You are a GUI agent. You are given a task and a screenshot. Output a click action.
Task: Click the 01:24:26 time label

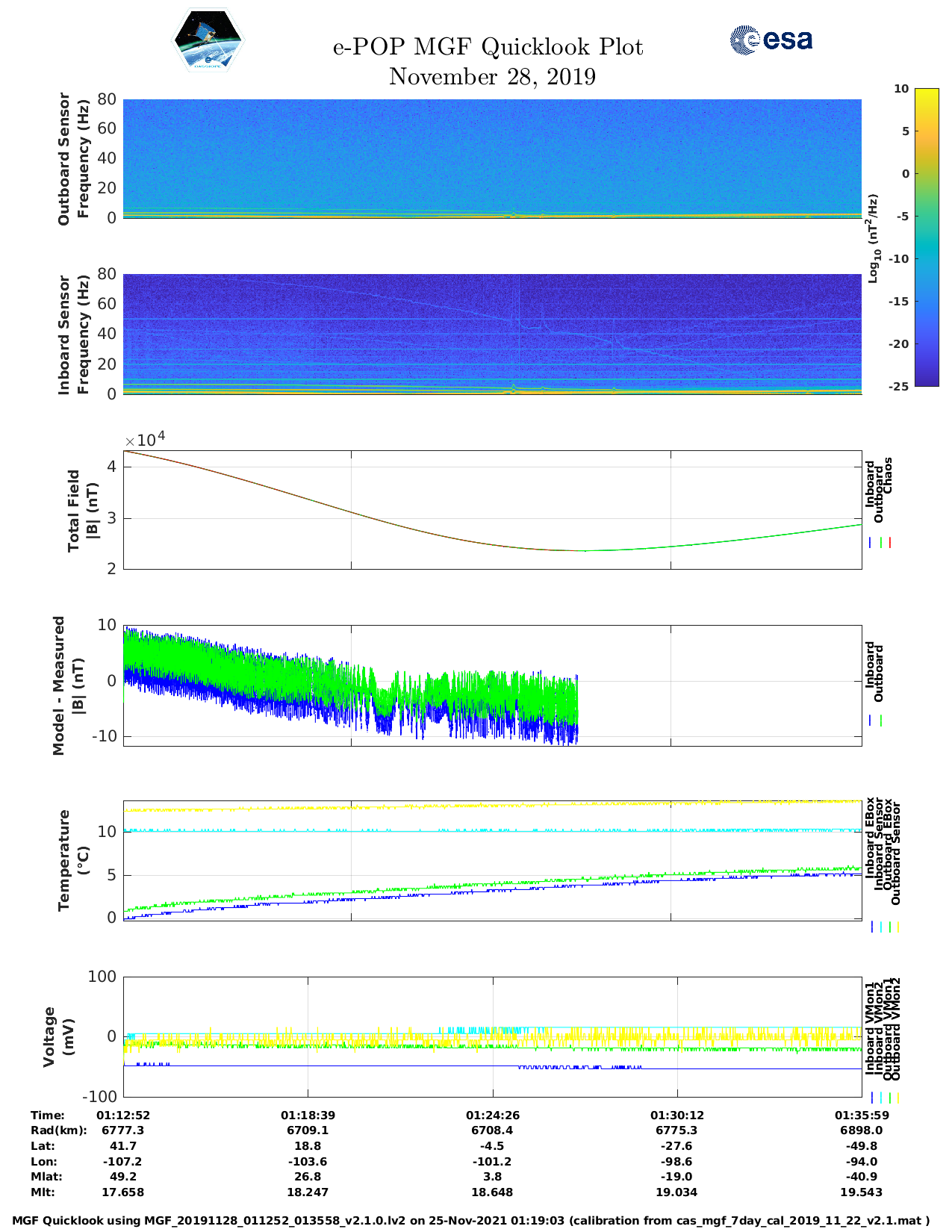click(492, 1115)
